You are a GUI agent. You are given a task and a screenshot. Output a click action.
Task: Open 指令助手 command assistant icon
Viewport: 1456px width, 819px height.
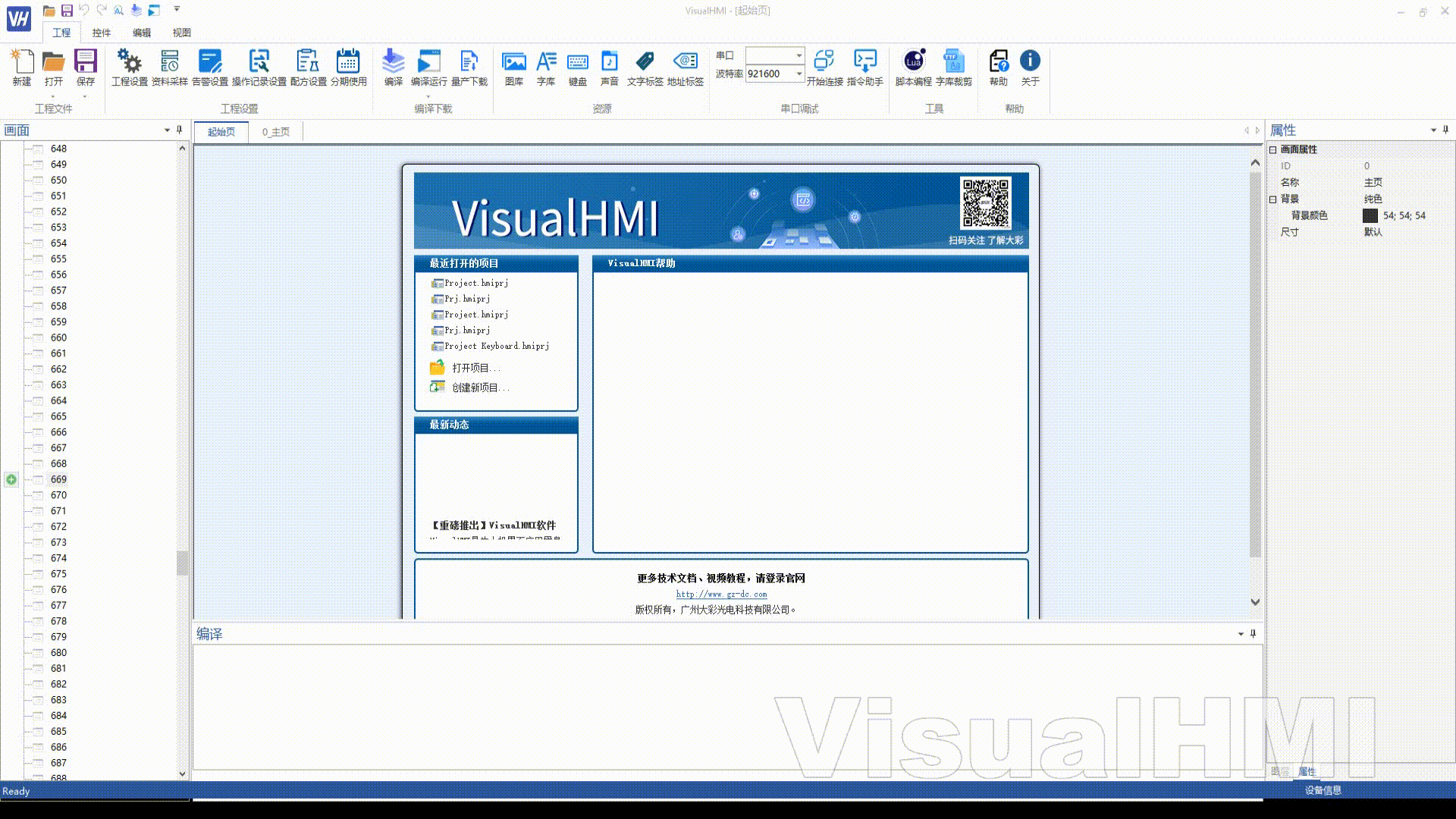pyautogui.click(x=864, y=62)
